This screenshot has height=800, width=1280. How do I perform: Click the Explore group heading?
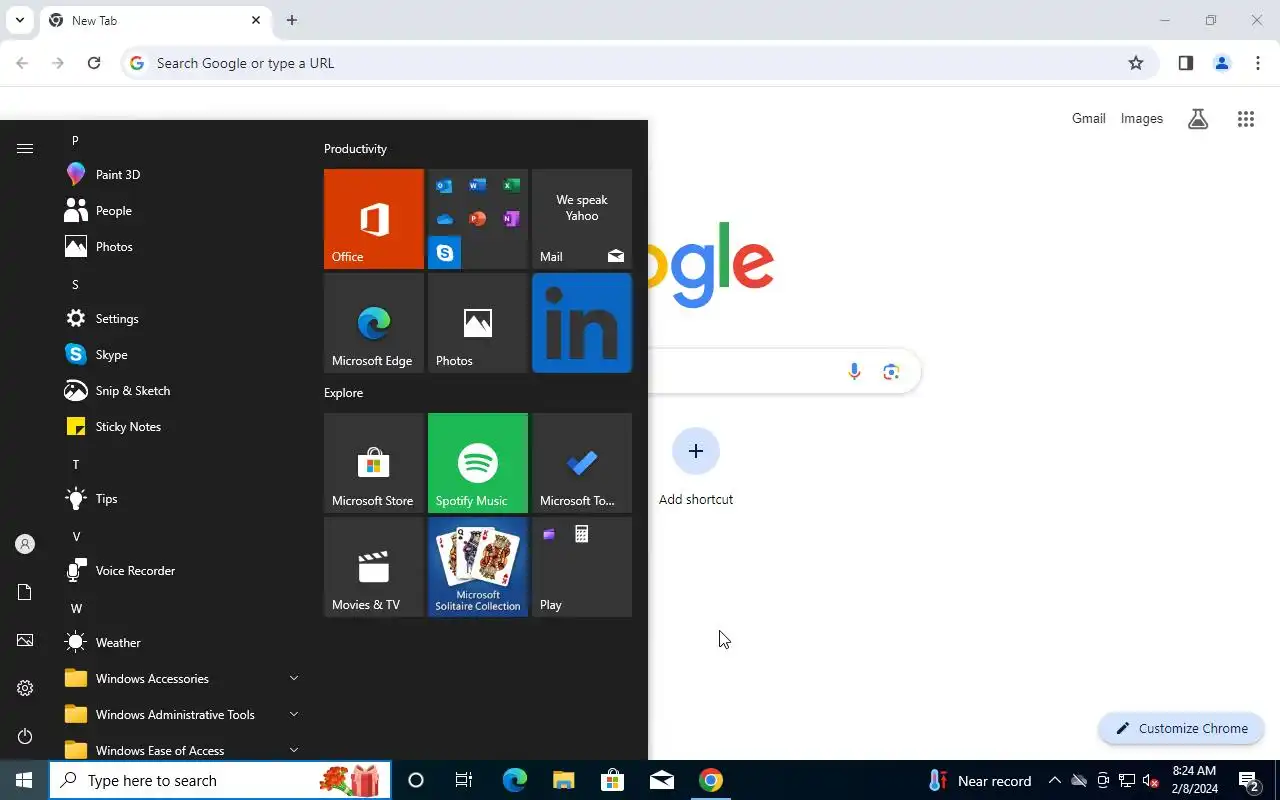(x=343, y=393)
